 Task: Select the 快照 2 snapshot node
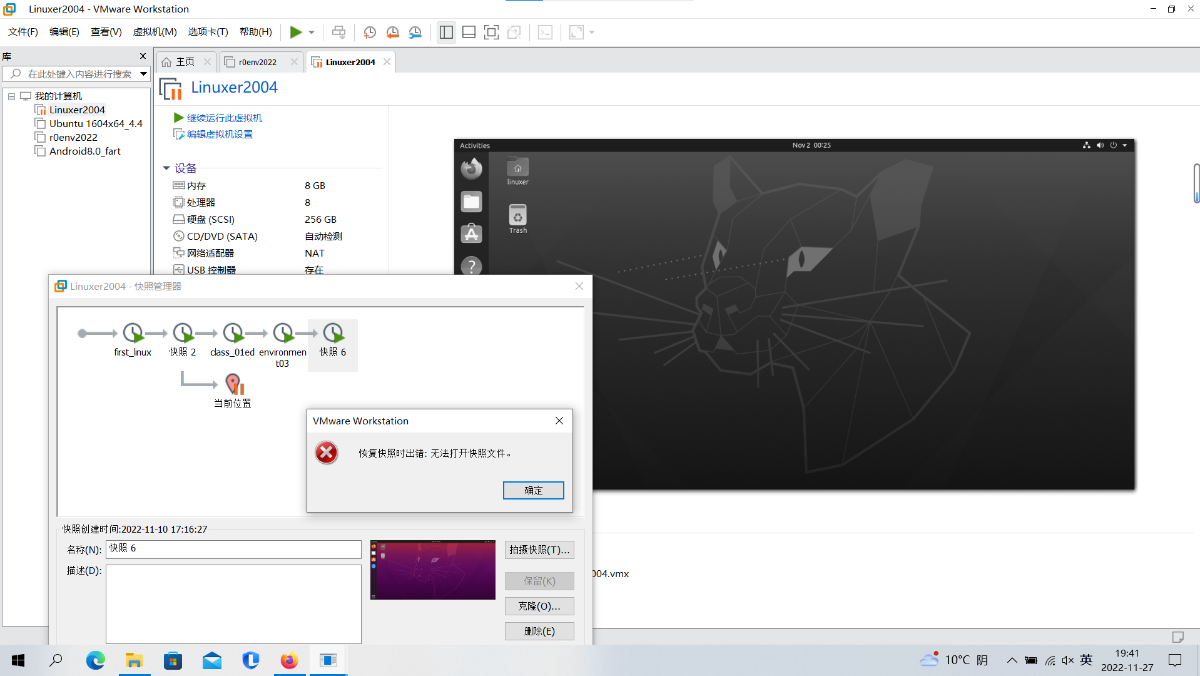183,339
